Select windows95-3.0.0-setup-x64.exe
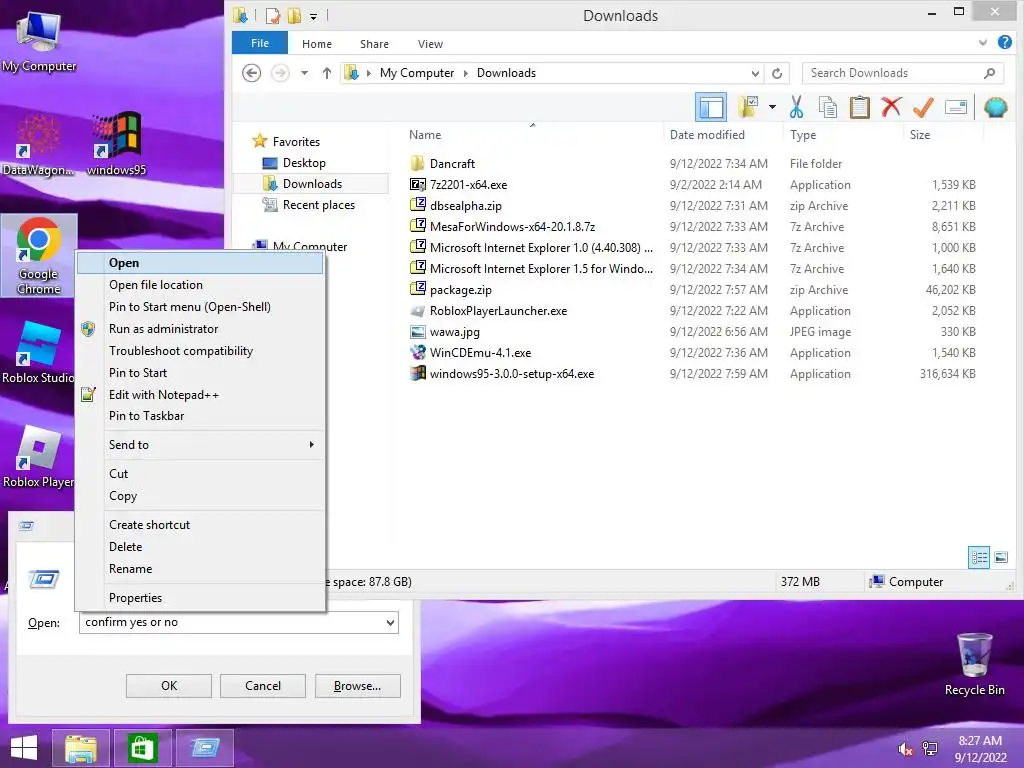The height and width of the screenshot is (768, 1024). [511, 374]
